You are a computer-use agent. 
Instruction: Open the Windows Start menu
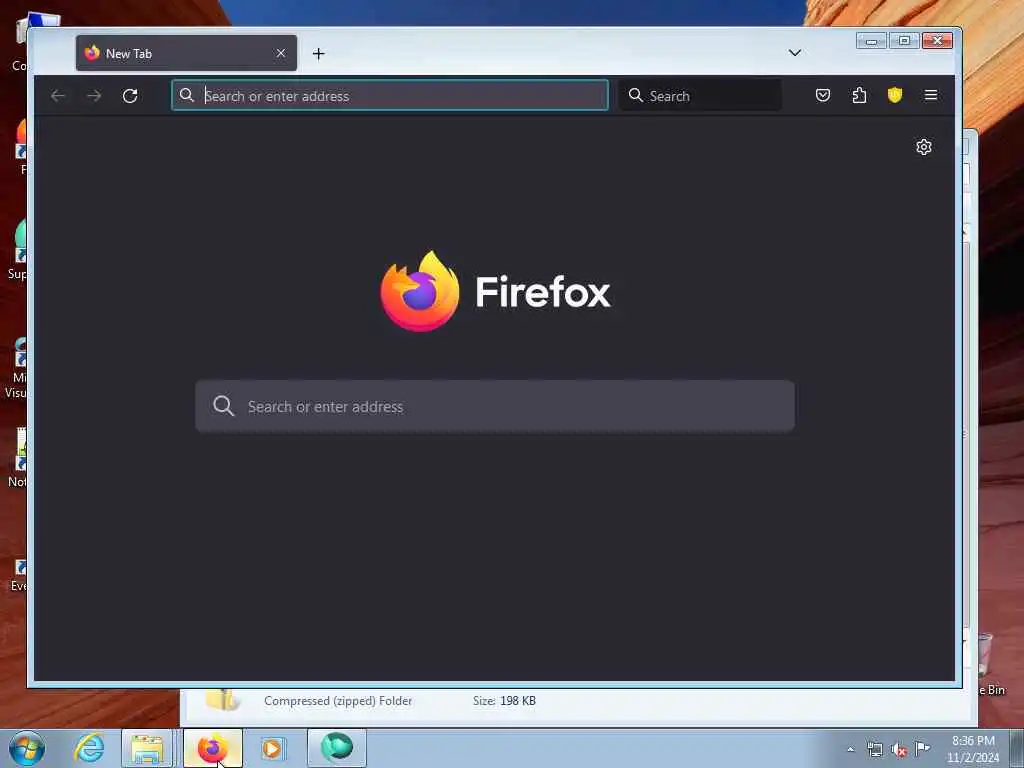tap(27, 748)
